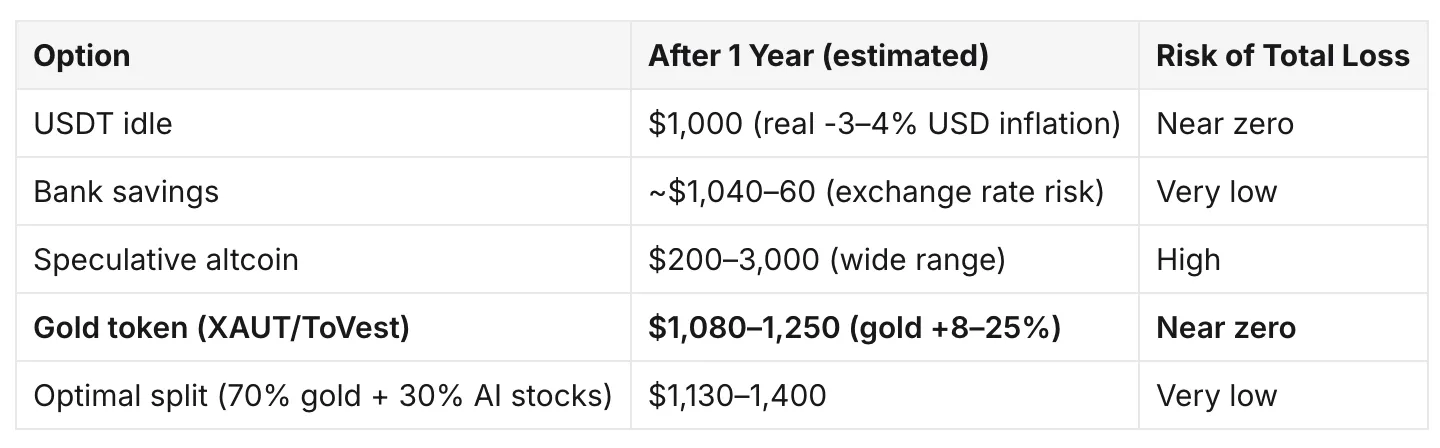This screenshot has height=448, width=1440.
Task: Click the "Risk of Total Loss" header
Action: 1283,56
